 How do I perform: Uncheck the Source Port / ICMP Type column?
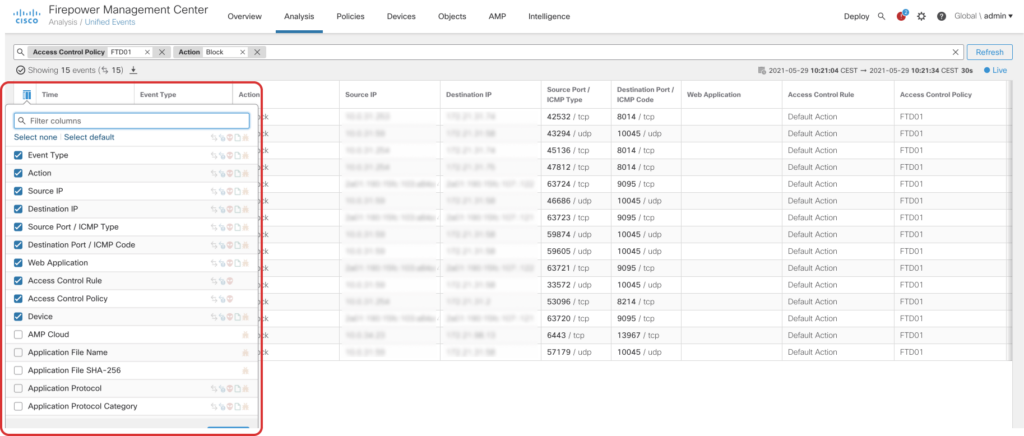18,227
